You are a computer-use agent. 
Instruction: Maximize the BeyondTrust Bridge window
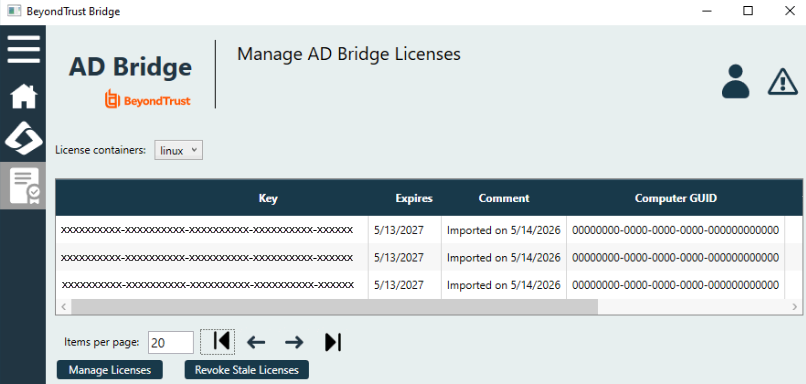click(x=748, y=11)
